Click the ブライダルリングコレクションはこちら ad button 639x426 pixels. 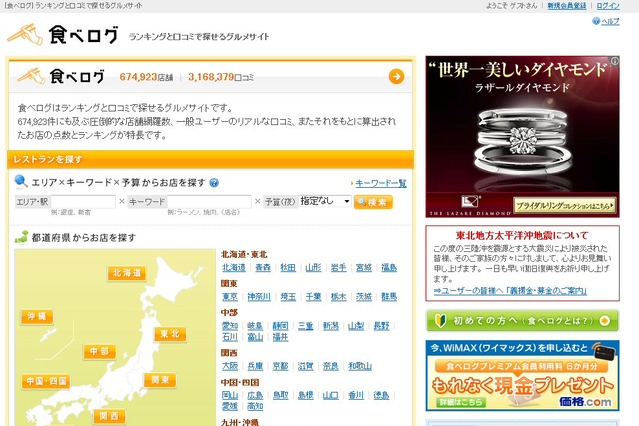[x=564, y=205]
